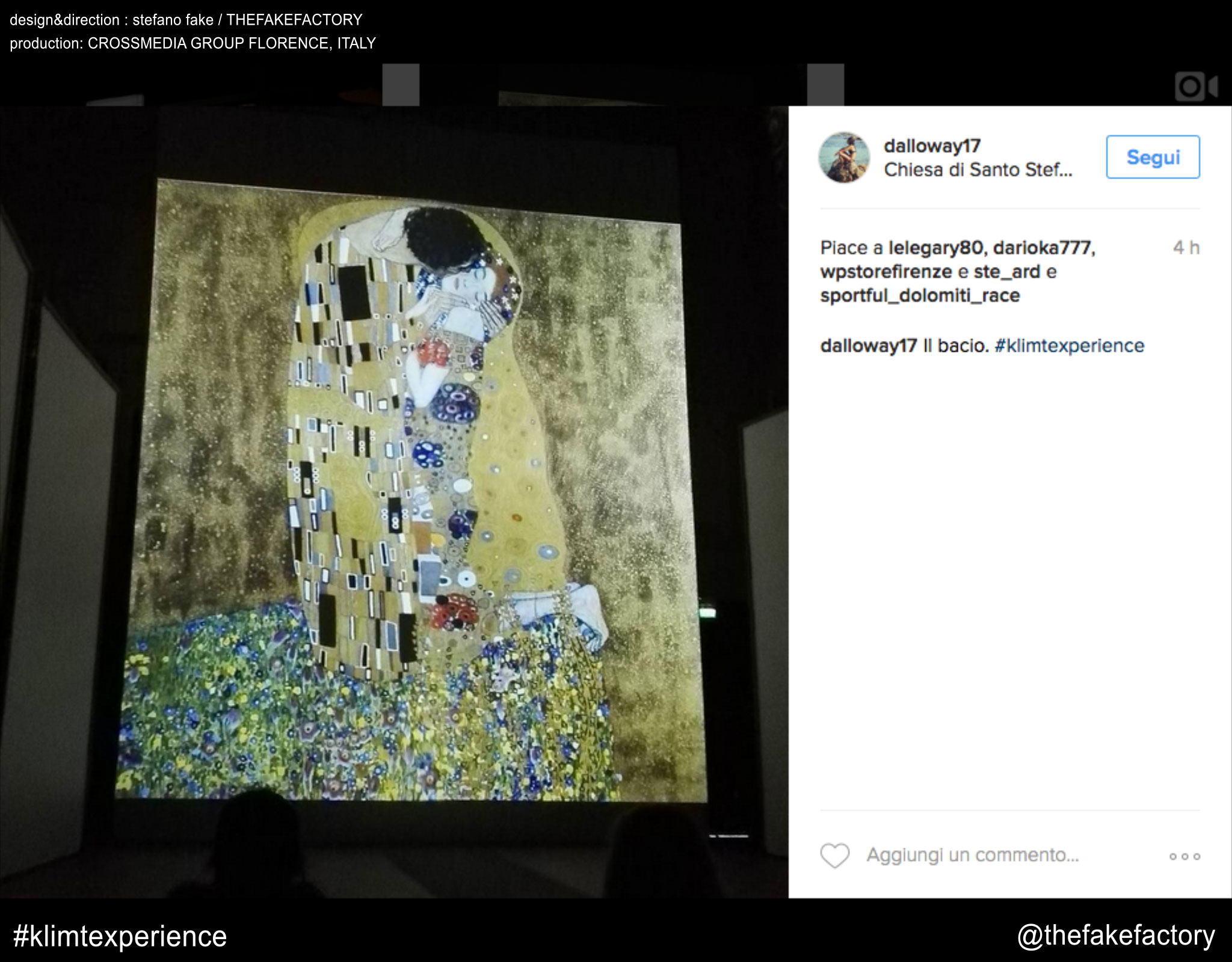Open the three-dots more options menu
1232x962 pixels.
pos(1184,856)
